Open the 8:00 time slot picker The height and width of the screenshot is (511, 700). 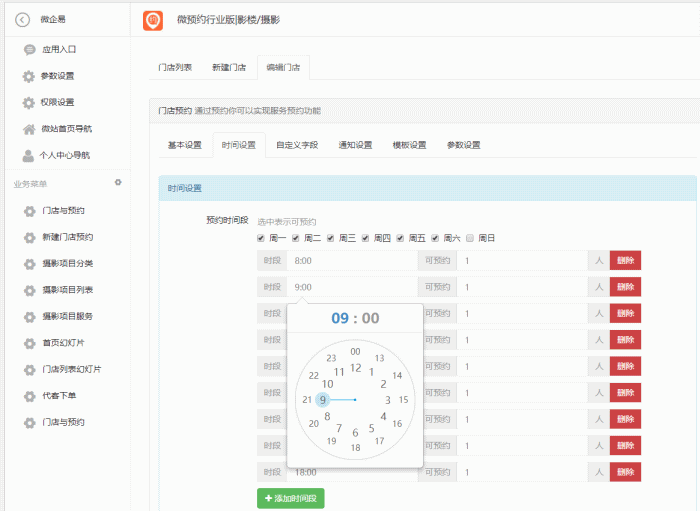click(351, 260)
